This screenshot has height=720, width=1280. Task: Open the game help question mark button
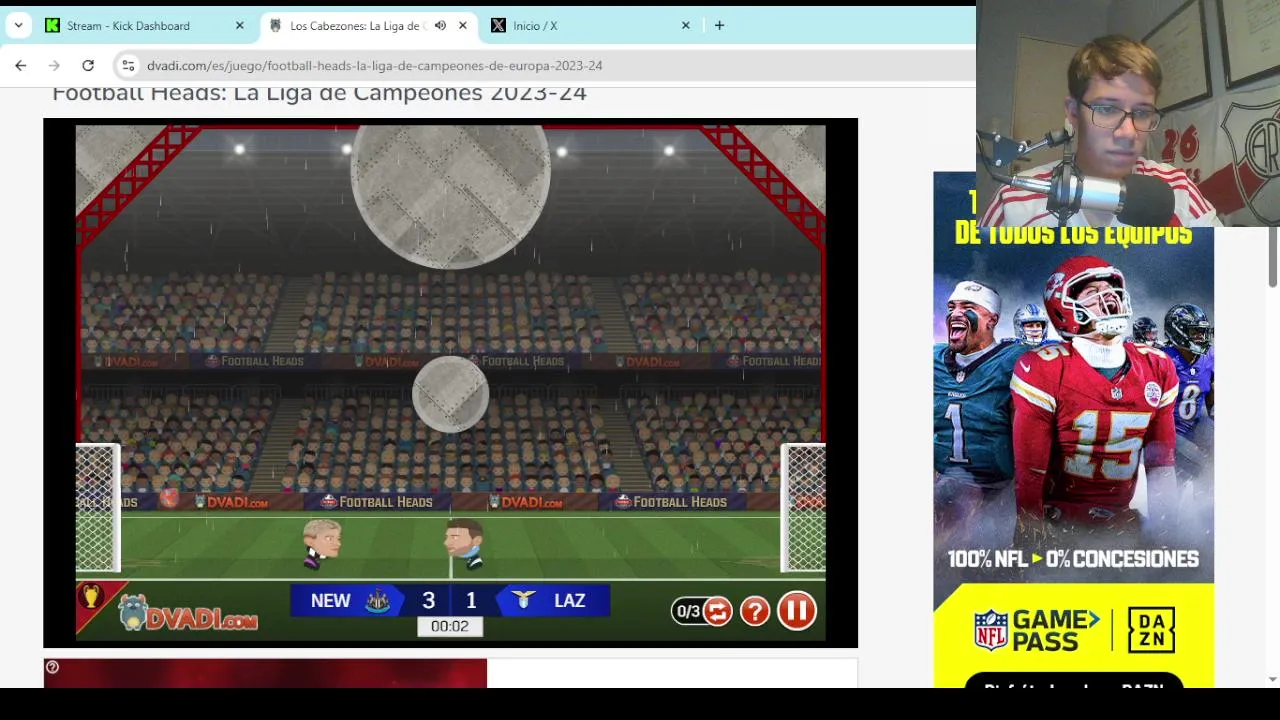click(x=755, y=611)
